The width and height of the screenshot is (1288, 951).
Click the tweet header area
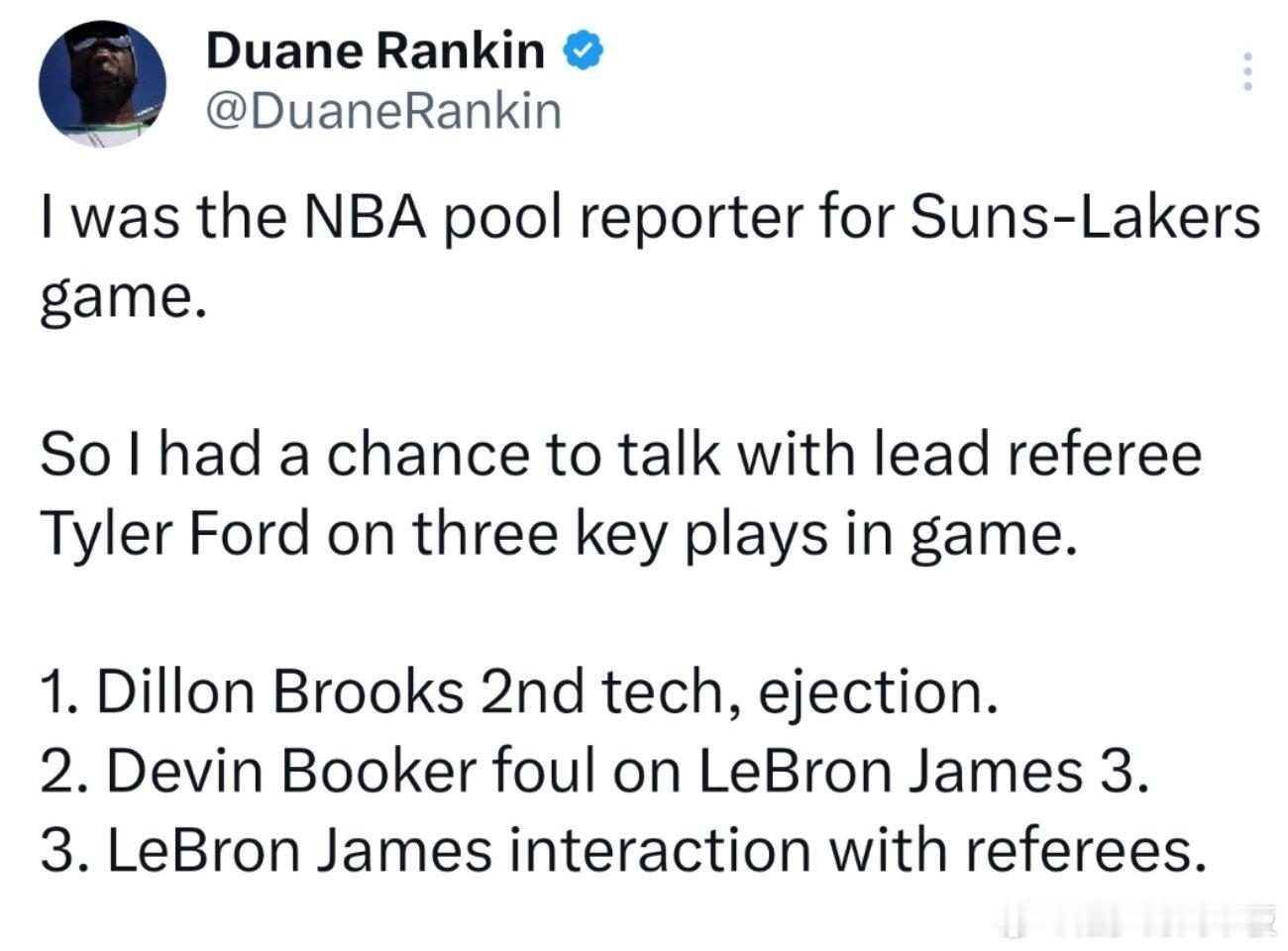click(396, 79)
